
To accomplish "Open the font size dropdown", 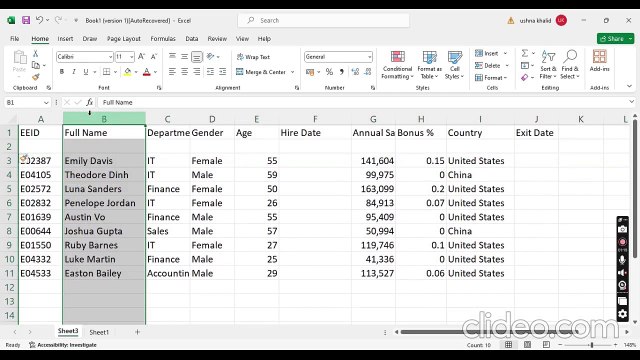I will pyautogui.click(x=131, y=57).
